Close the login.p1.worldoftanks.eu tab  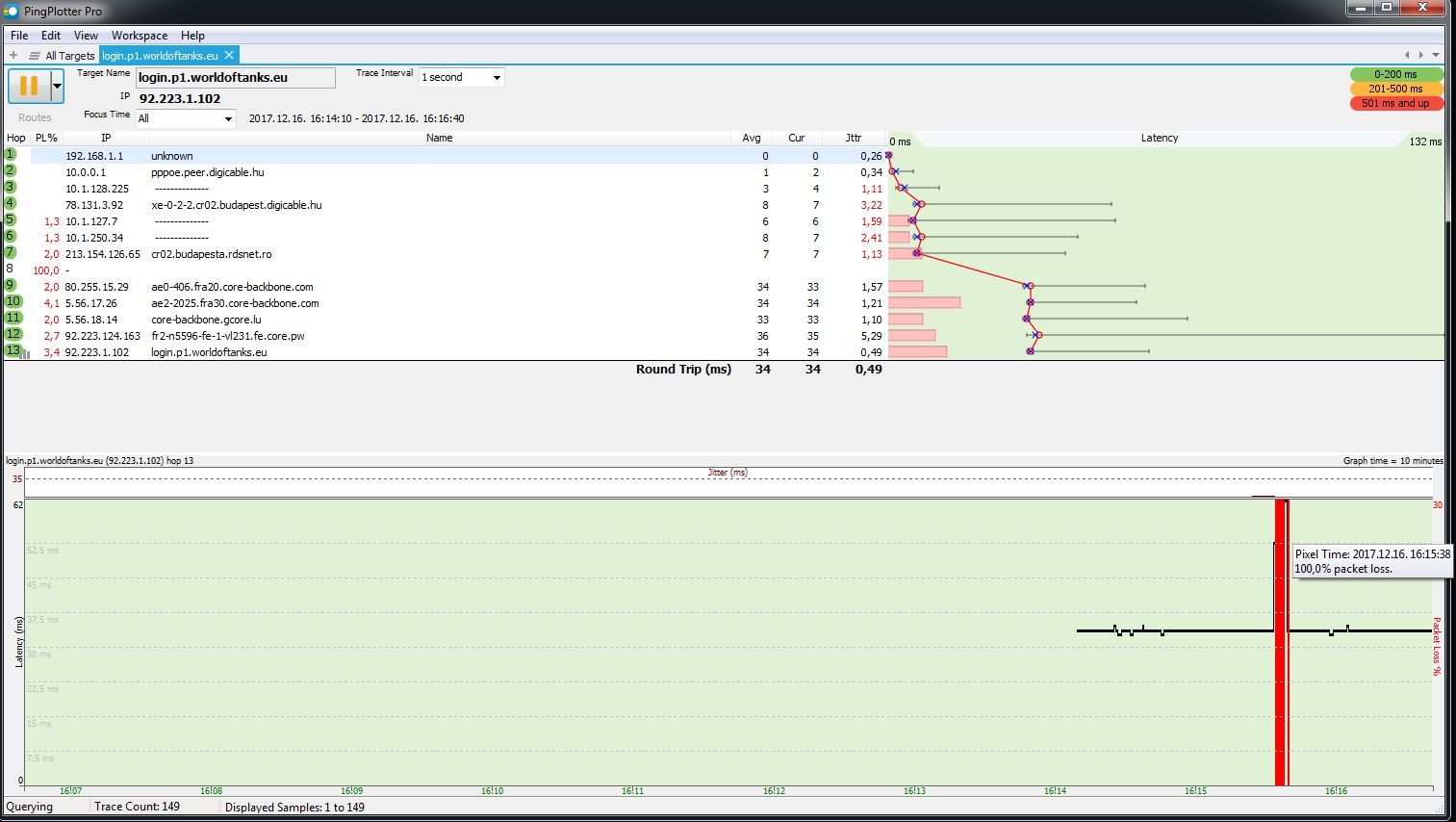pos(229,55)
